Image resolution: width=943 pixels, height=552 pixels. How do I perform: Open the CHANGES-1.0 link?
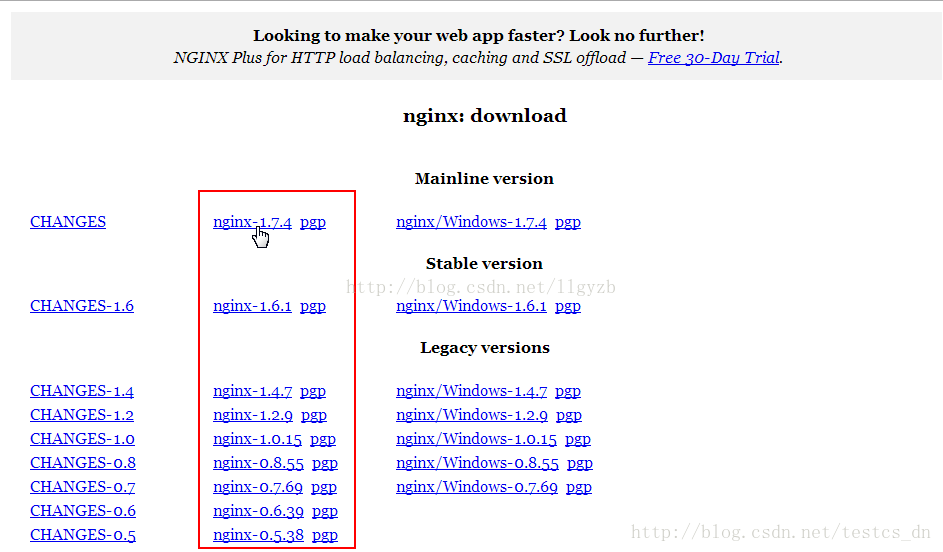(x=82, y=439)
